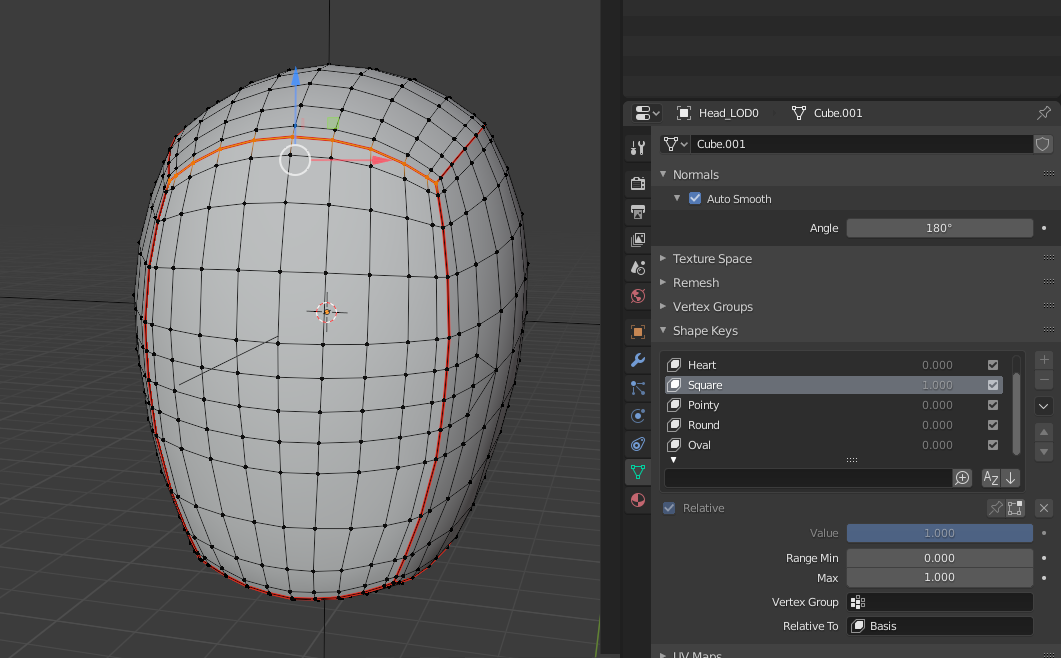Click the add shape key plus button

1044,361
